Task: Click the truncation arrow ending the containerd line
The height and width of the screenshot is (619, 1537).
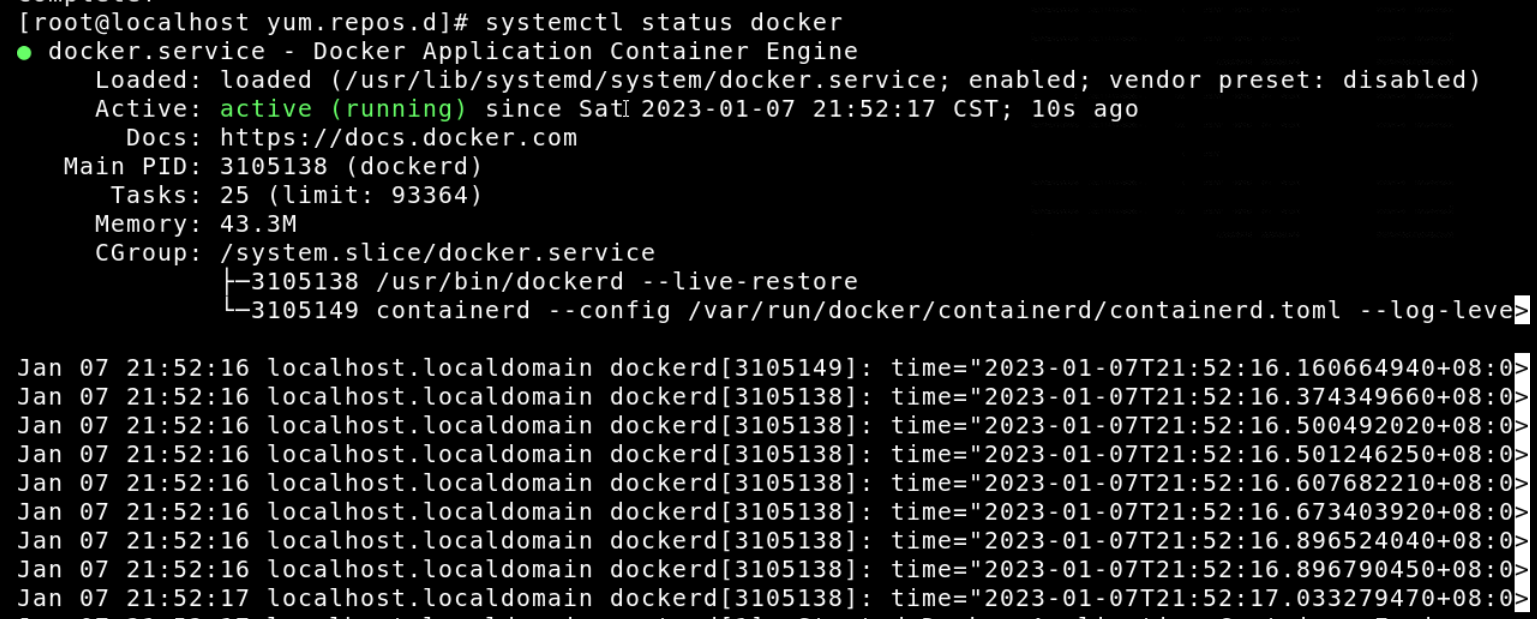Action: point(1522,311)
